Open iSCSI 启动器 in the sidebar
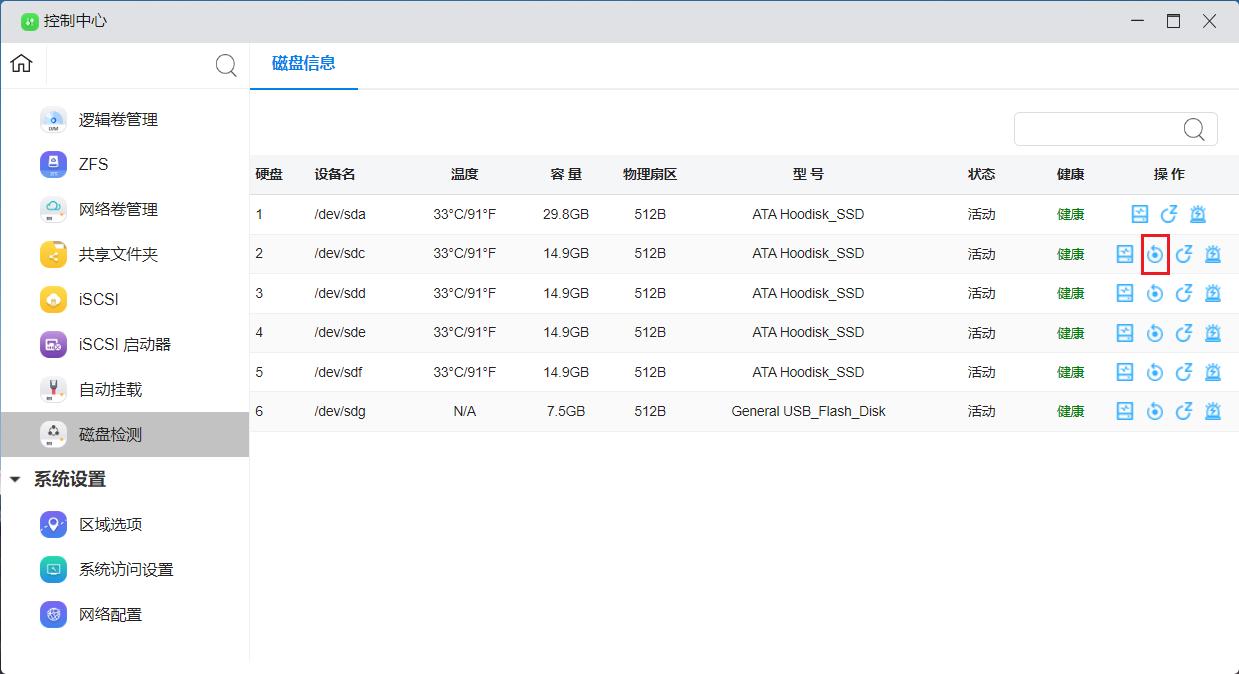Viewport: 1239px width, 674px height. click(124, 344)
